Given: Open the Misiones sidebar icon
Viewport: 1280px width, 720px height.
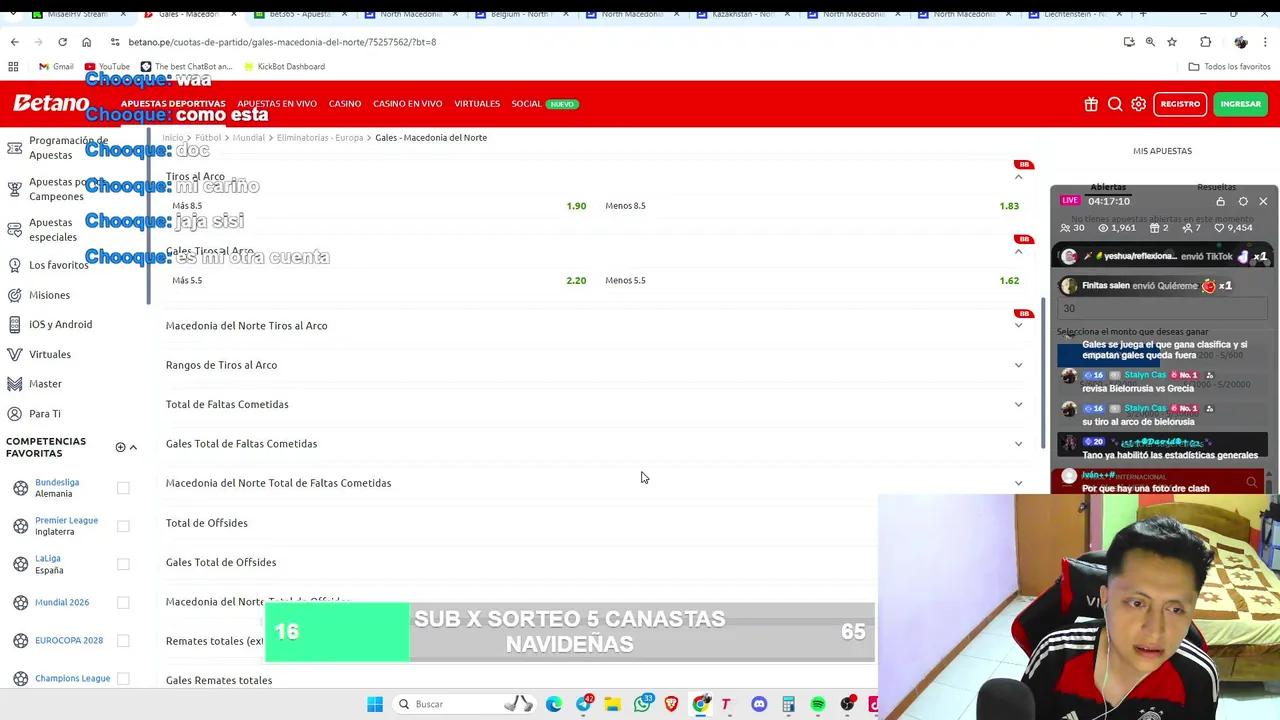Looking at the screenshot, I should [x=14, y=295].
